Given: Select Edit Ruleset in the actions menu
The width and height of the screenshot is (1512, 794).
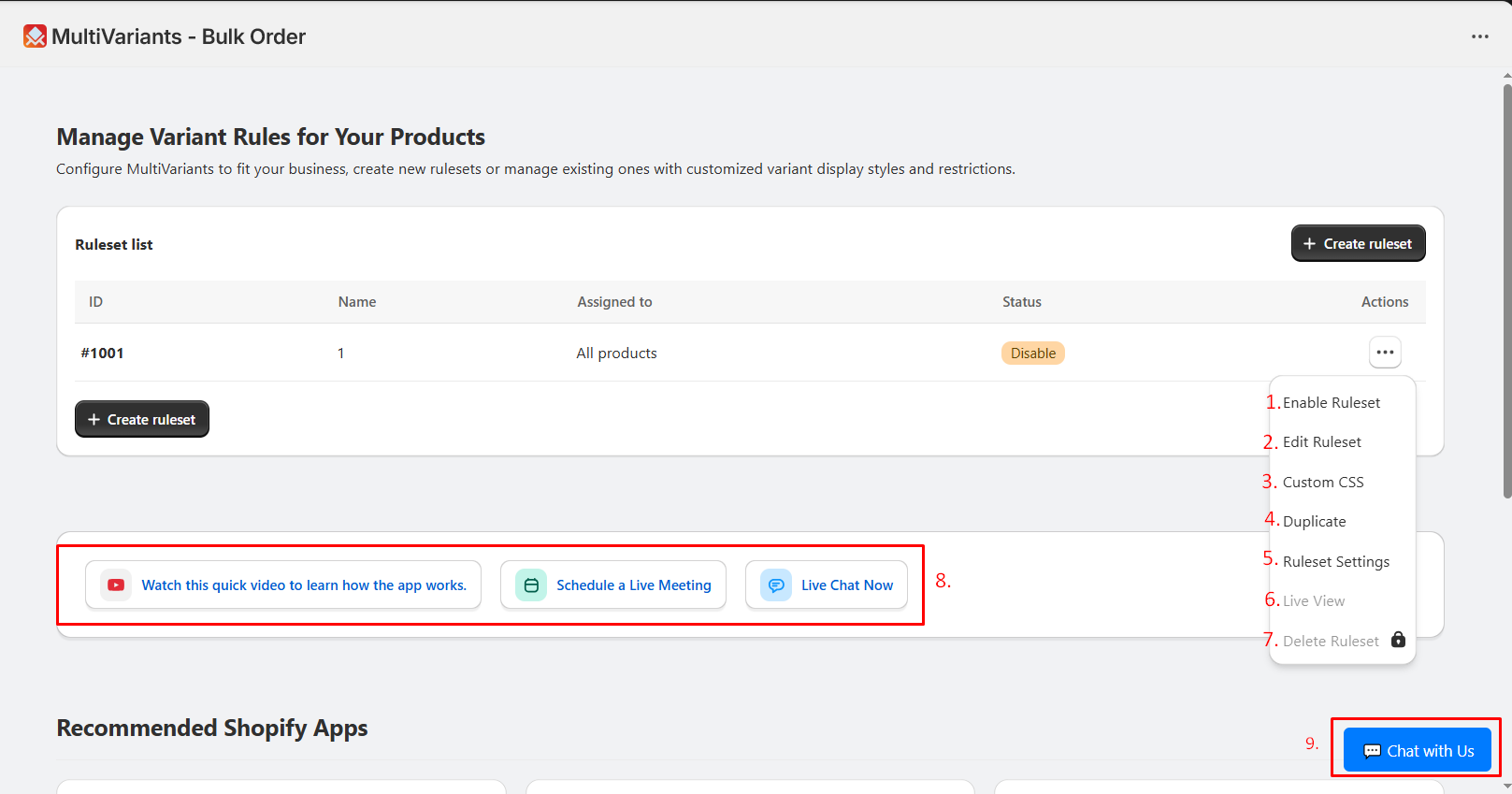Looking at the screenshot, I should [1322, 441].
